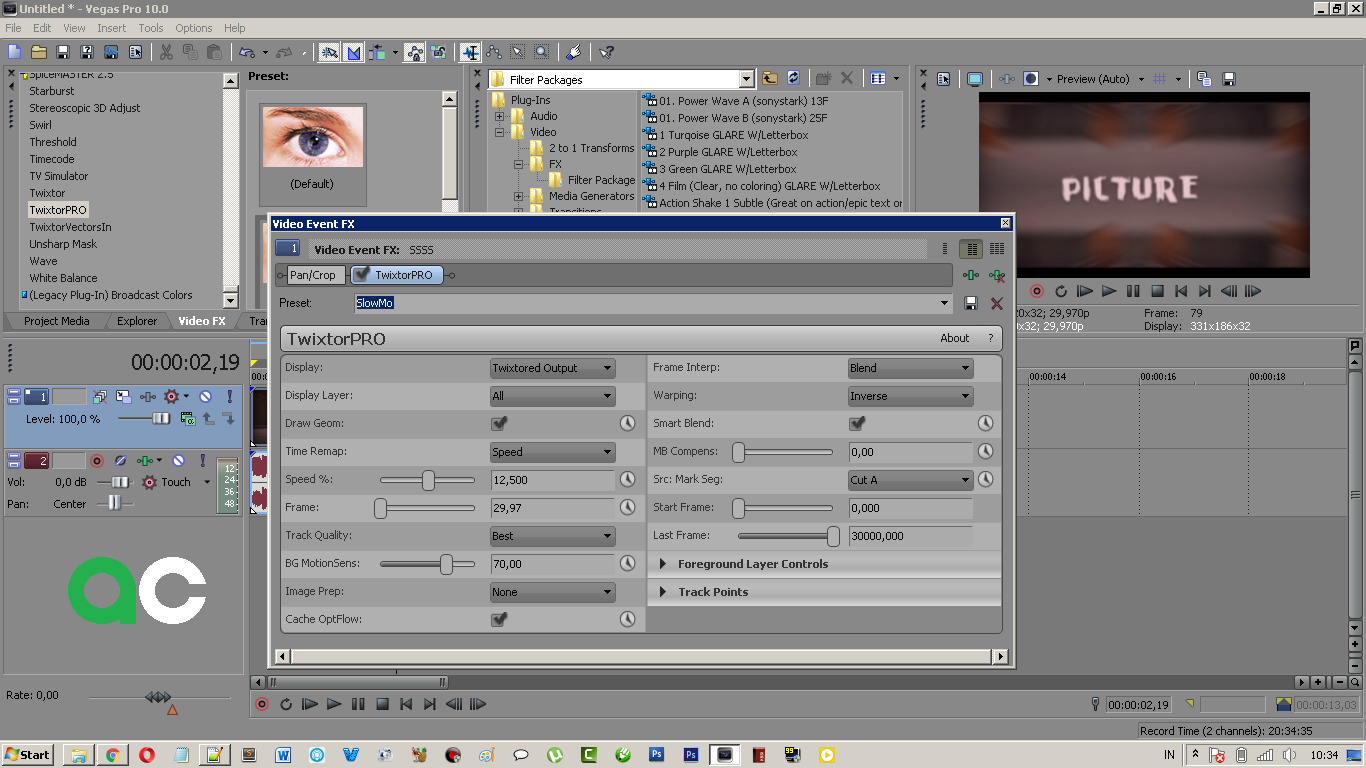Viewport: 1366px width, 768px height.
Task: Remove the selected plug-in from the chain
Action: [997, 275]
